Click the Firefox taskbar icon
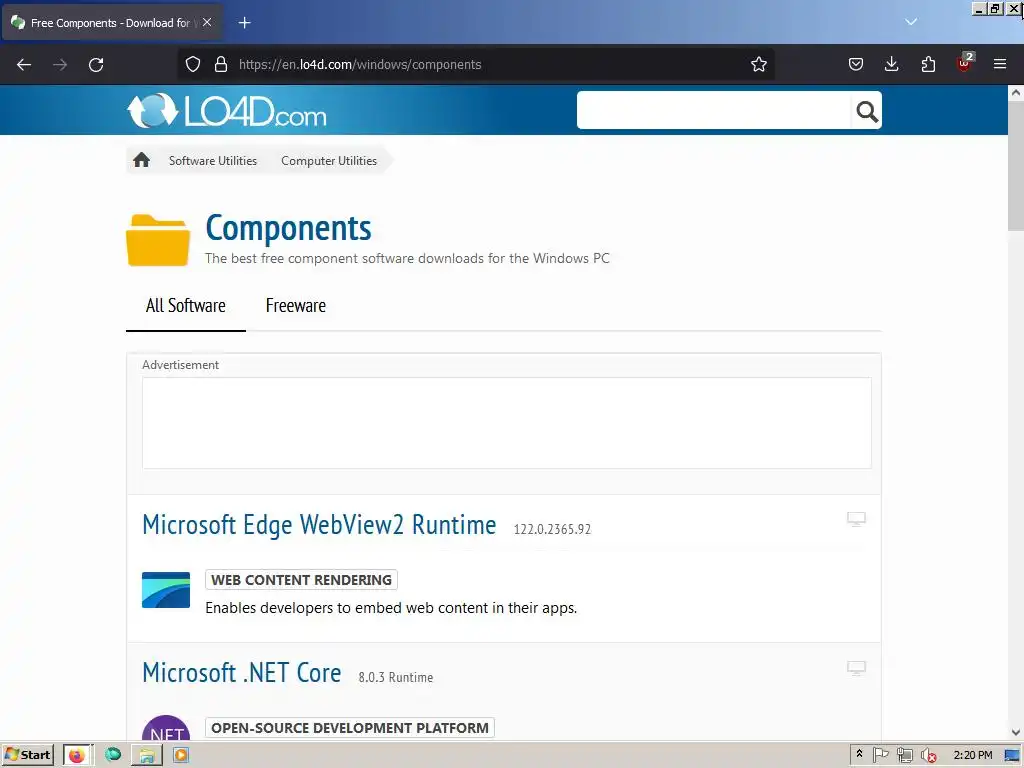1024x768 pixels. click(x=78, y=755)
